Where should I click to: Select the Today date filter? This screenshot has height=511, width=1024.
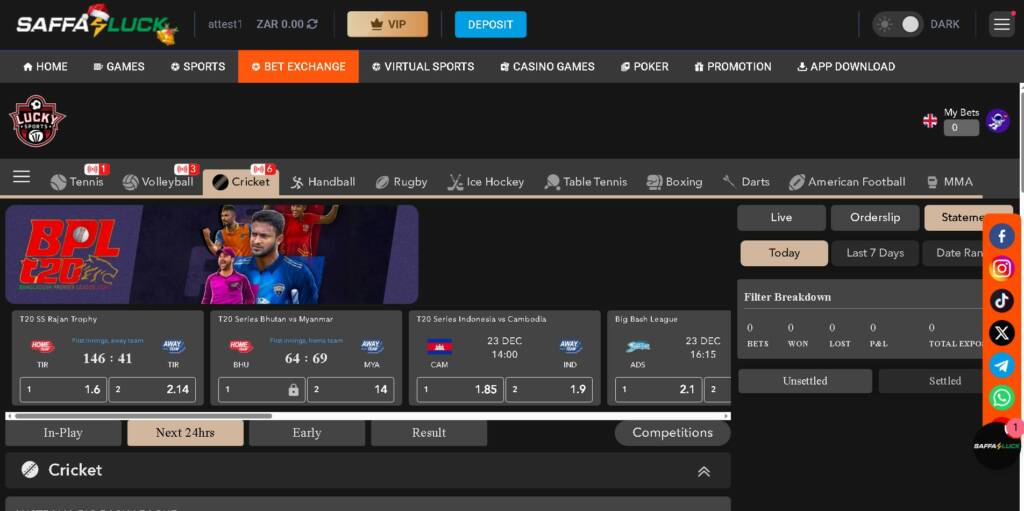tap(784, 253)
